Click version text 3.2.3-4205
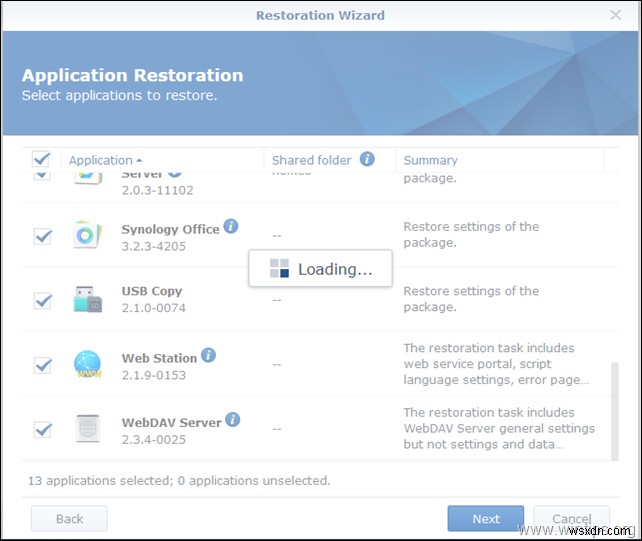642x541 pixels. pos(154,246)
